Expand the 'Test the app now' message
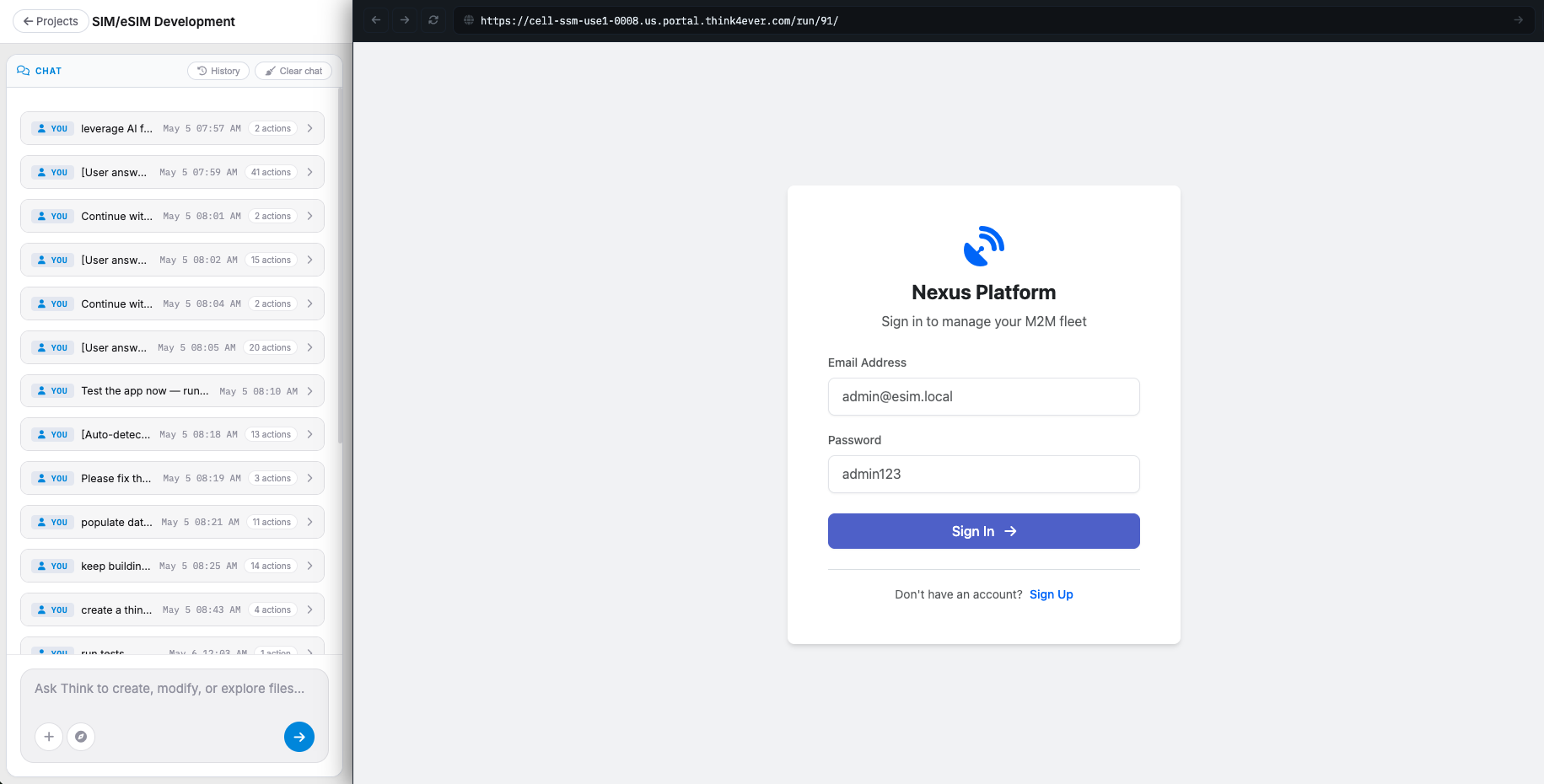The image size is (1544, 784). pyautogui.click(x=172, y=391)
